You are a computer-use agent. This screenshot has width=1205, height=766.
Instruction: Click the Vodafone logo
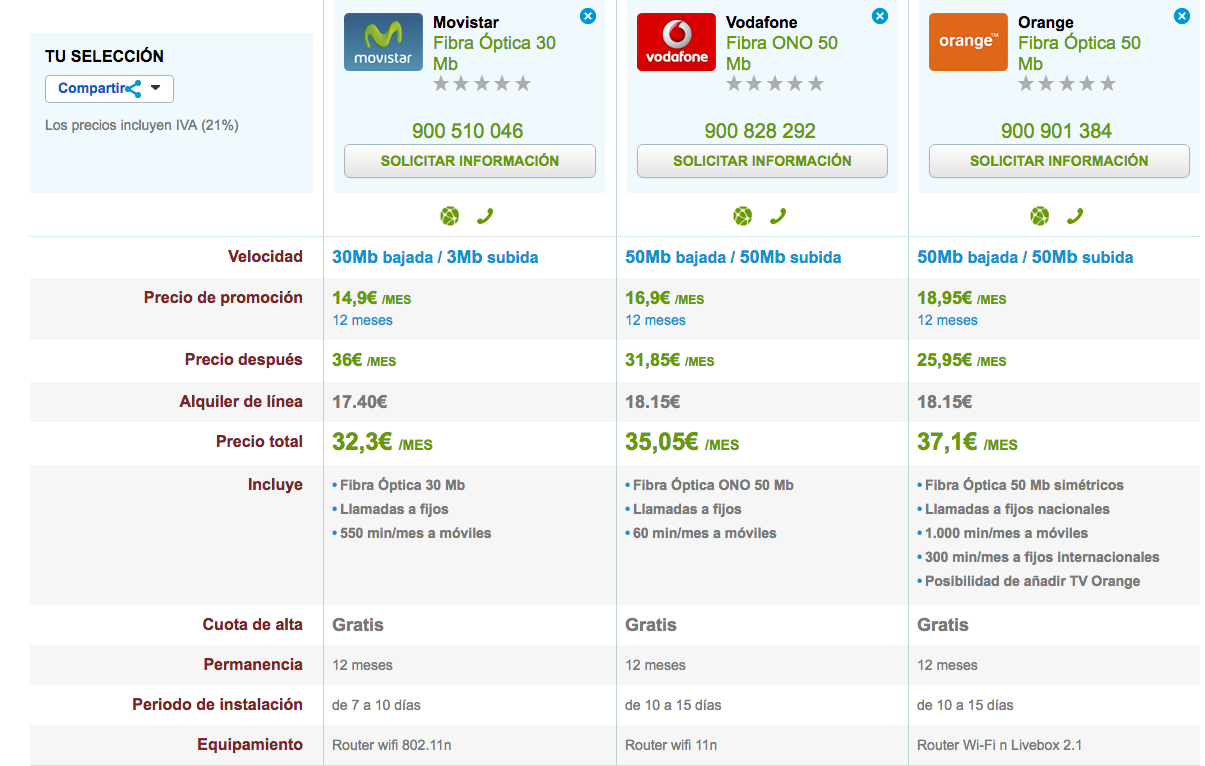coord(677,42)
